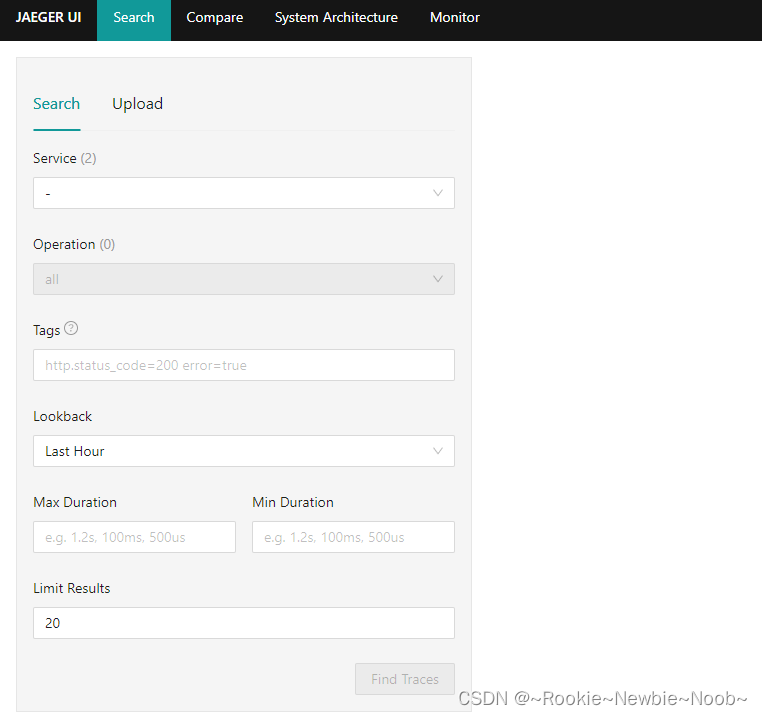Click the Service (2) label
The width and height of the screenshot is (762, 715).
(x=65, y=158)
